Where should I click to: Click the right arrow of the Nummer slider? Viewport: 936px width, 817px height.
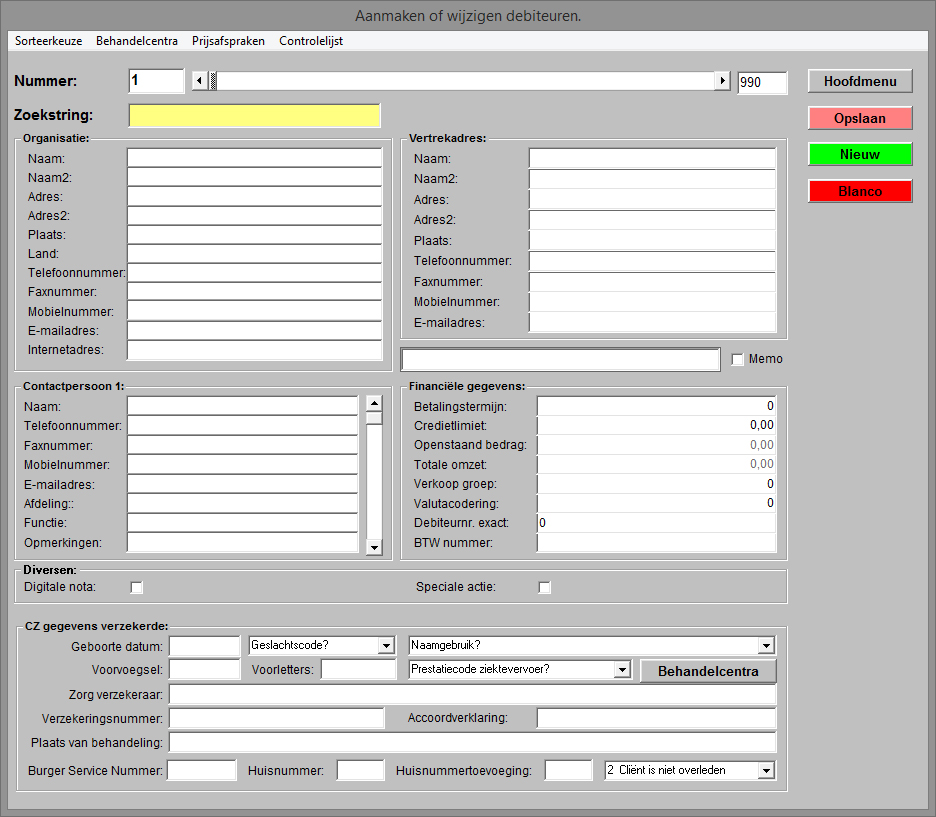click(x=722, y=81)
